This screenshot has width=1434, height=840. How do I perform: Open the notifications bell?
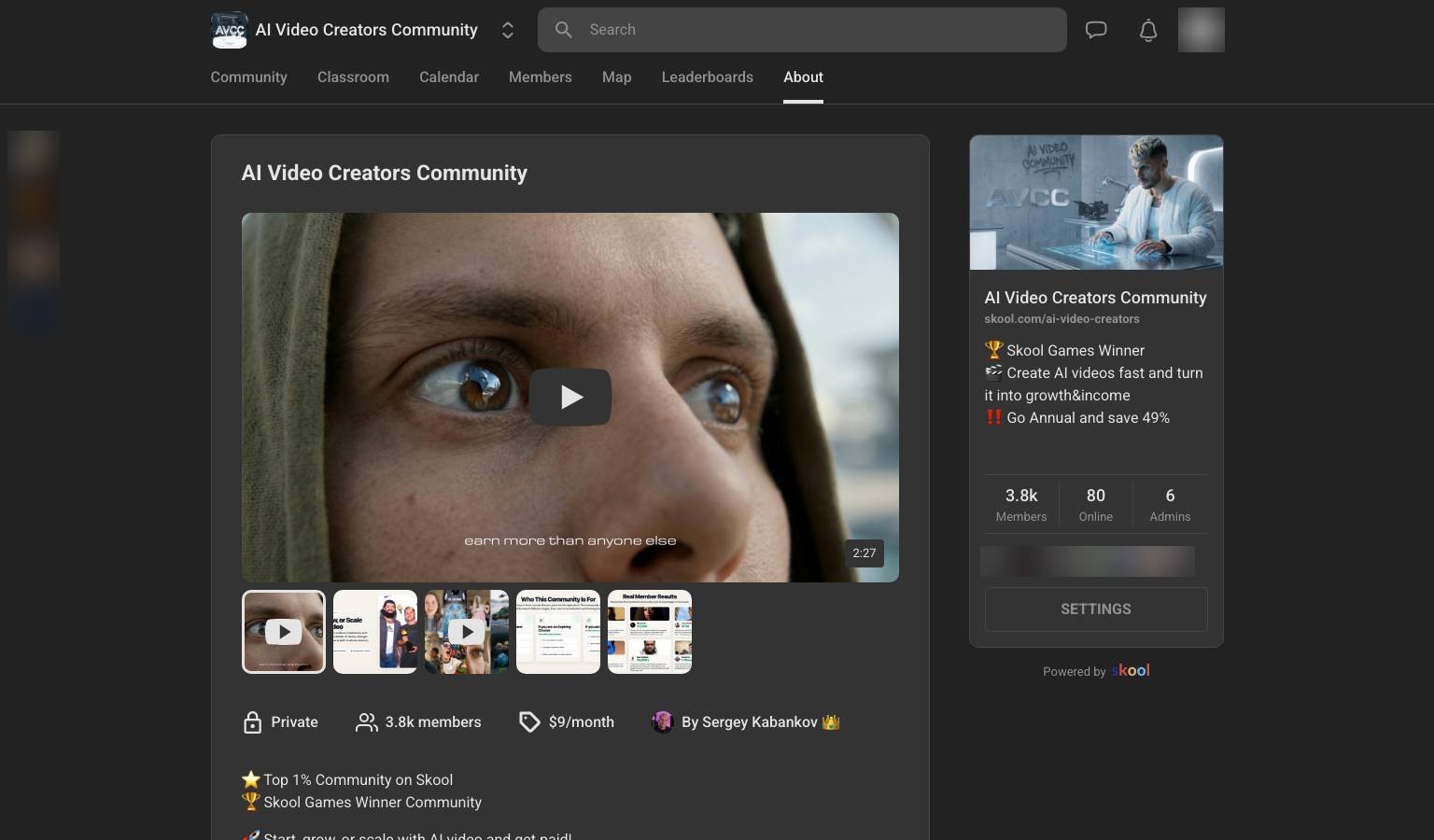(1148, 30)
